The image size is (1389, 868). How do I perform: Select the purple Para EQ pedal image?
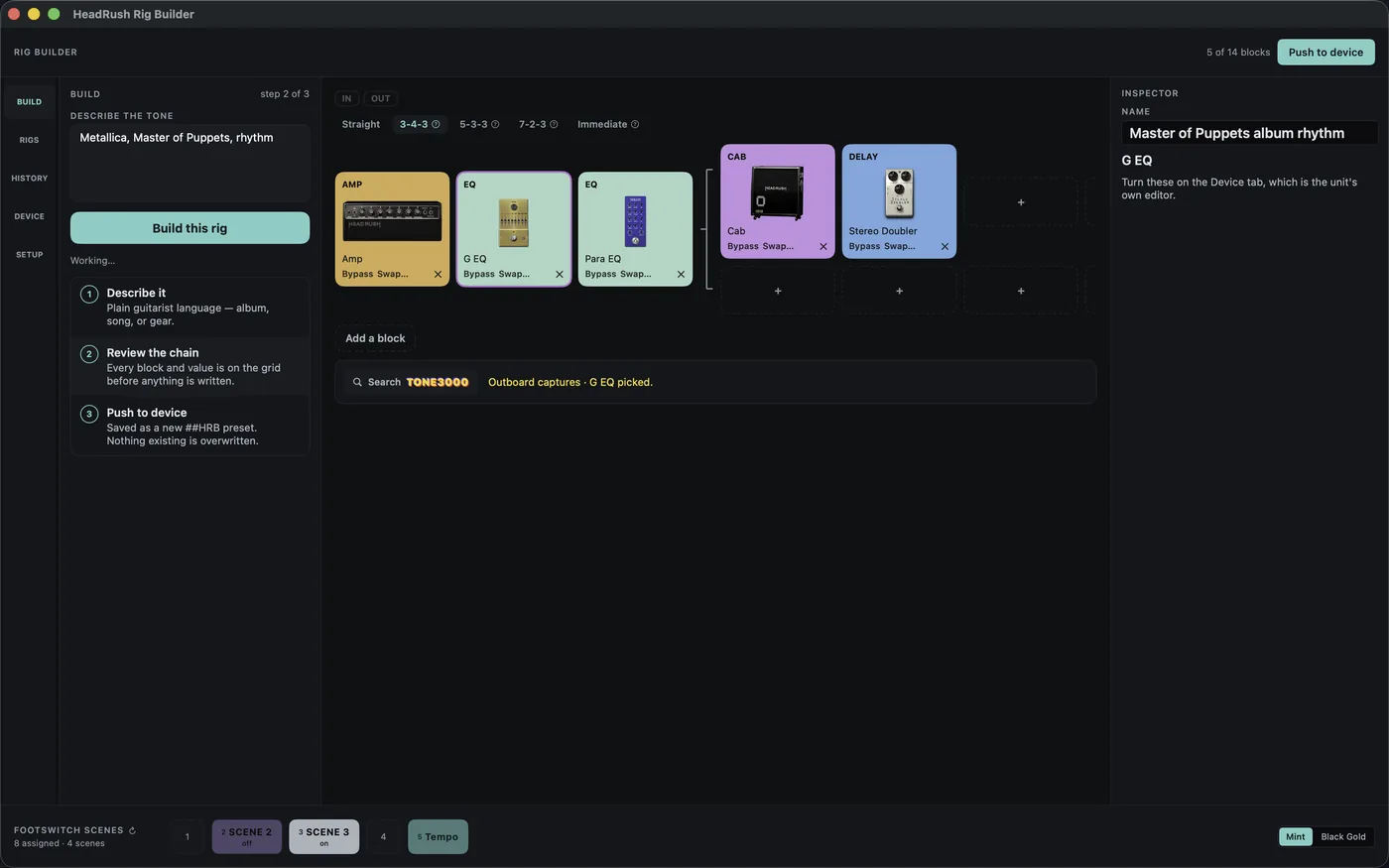tap(635, 221)
